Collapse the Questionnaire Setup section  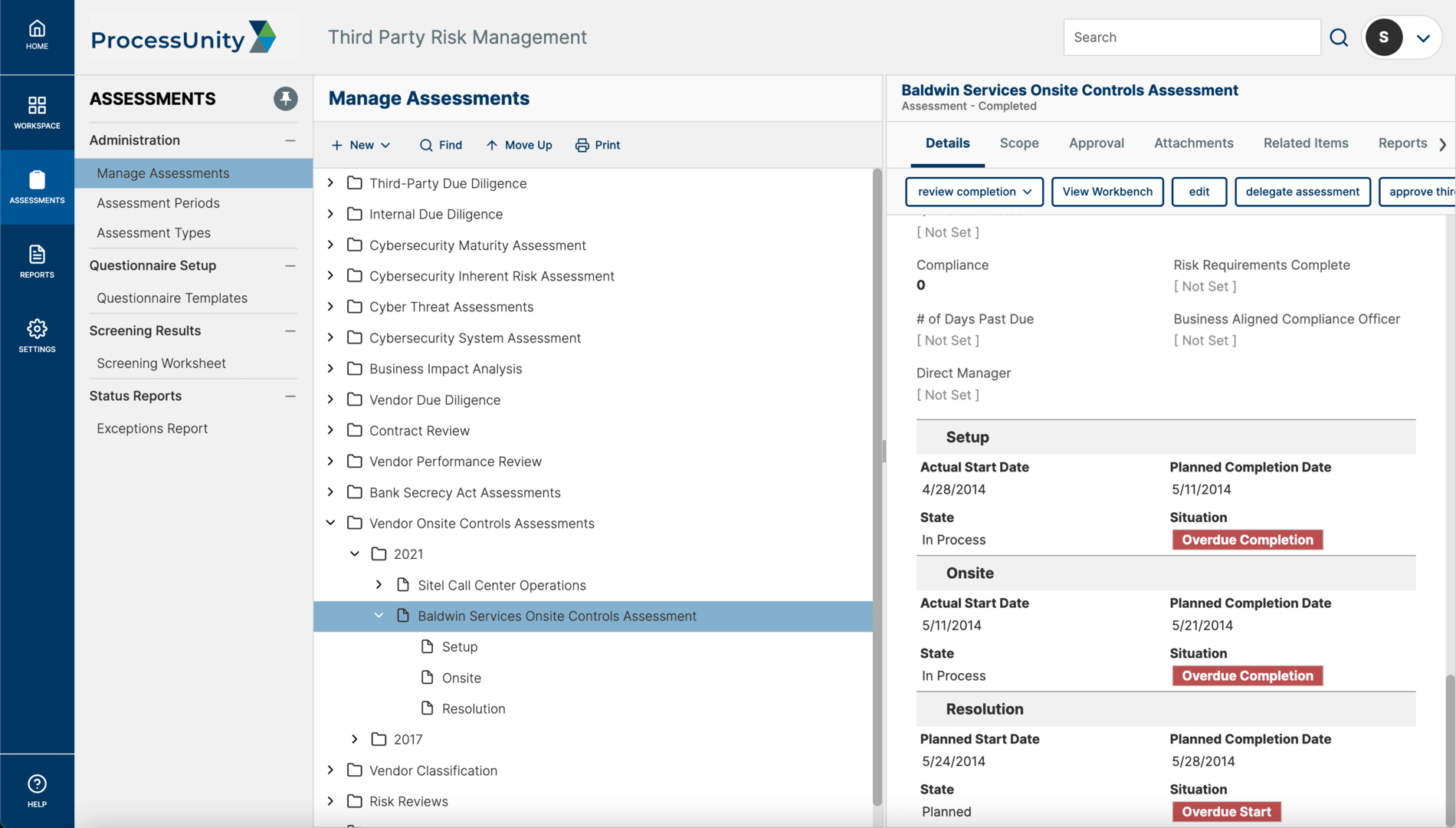pos(290,265)
